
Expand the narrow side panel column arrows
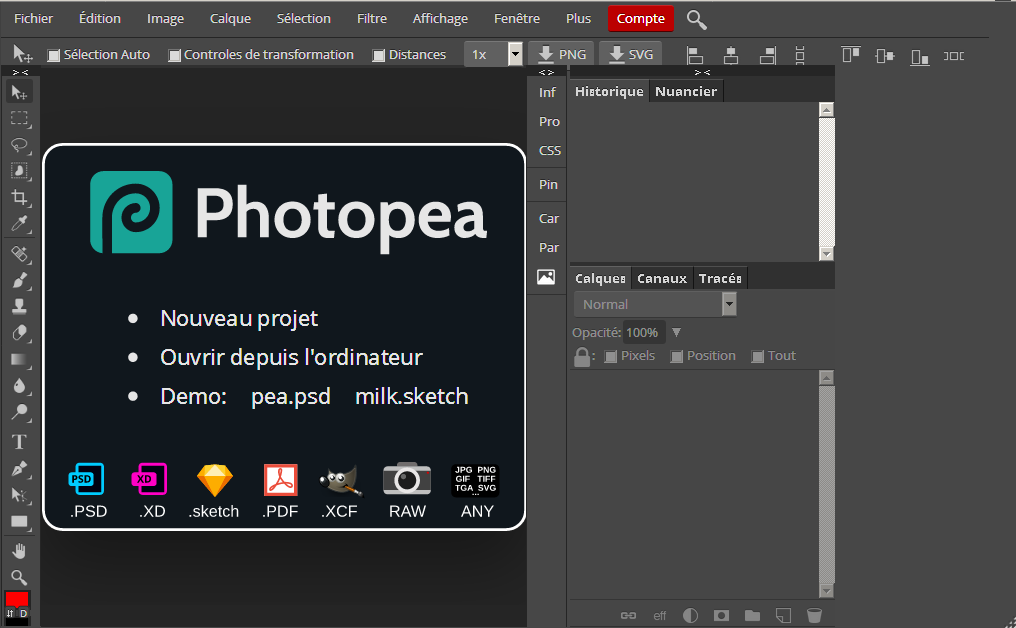pyautogui.click(x=546, y=73)
